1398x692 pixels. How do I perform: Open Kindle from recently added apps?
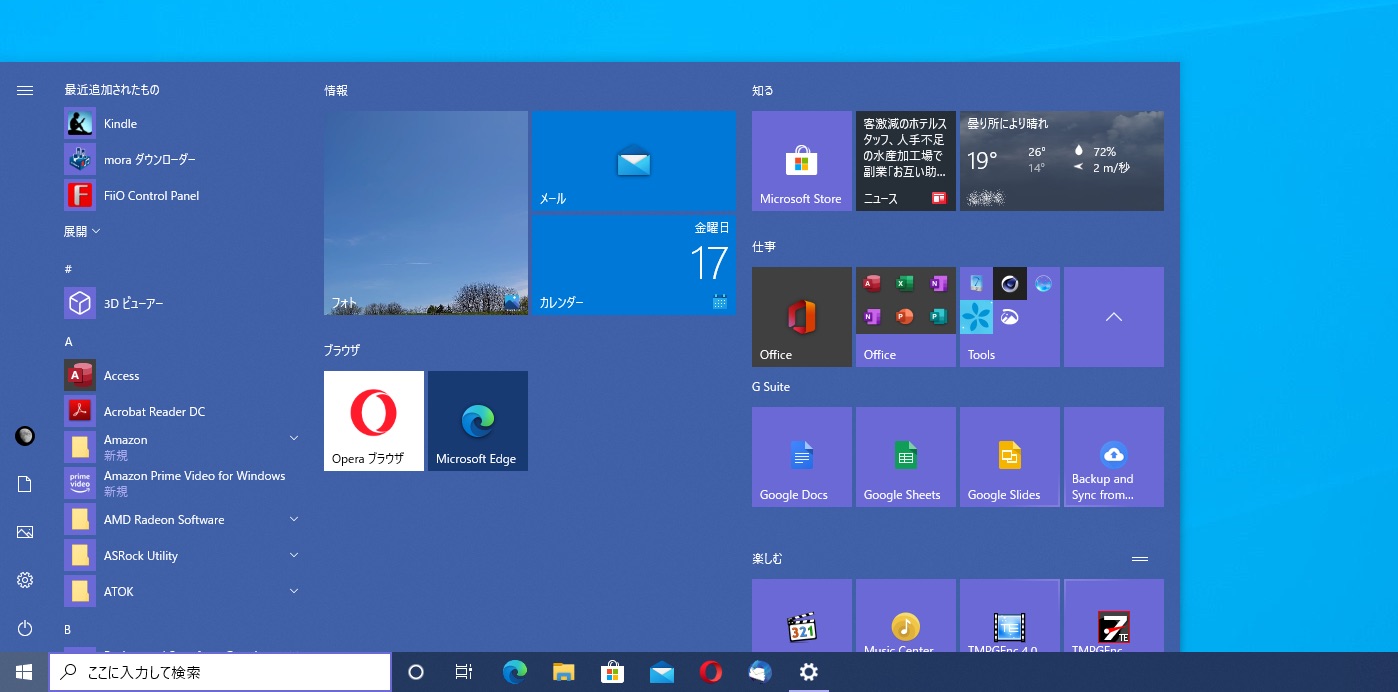(180, 124)
